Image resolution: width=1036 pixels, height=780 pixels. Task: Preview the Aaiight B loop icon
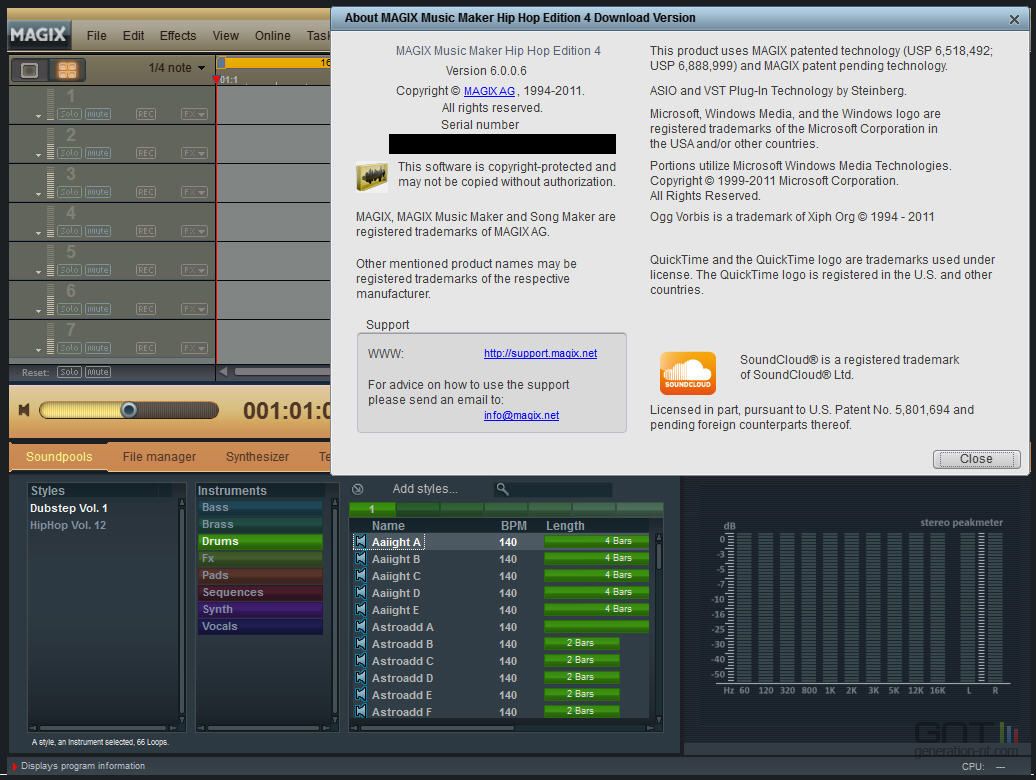pyautogui.click(x=360, y=559)
